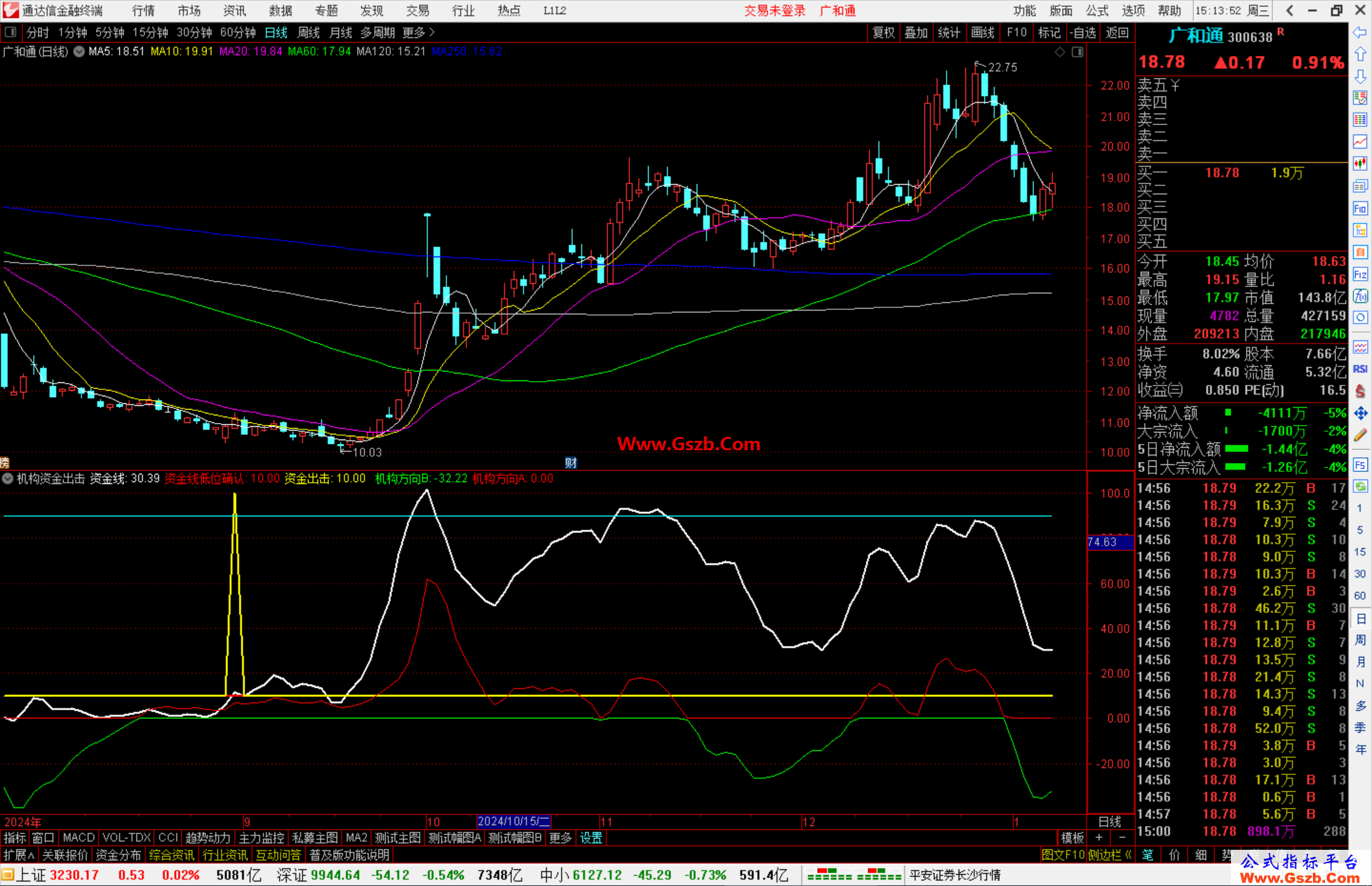
Task: Open the news documents icon in sidebar
Action: pos(1360,186)
